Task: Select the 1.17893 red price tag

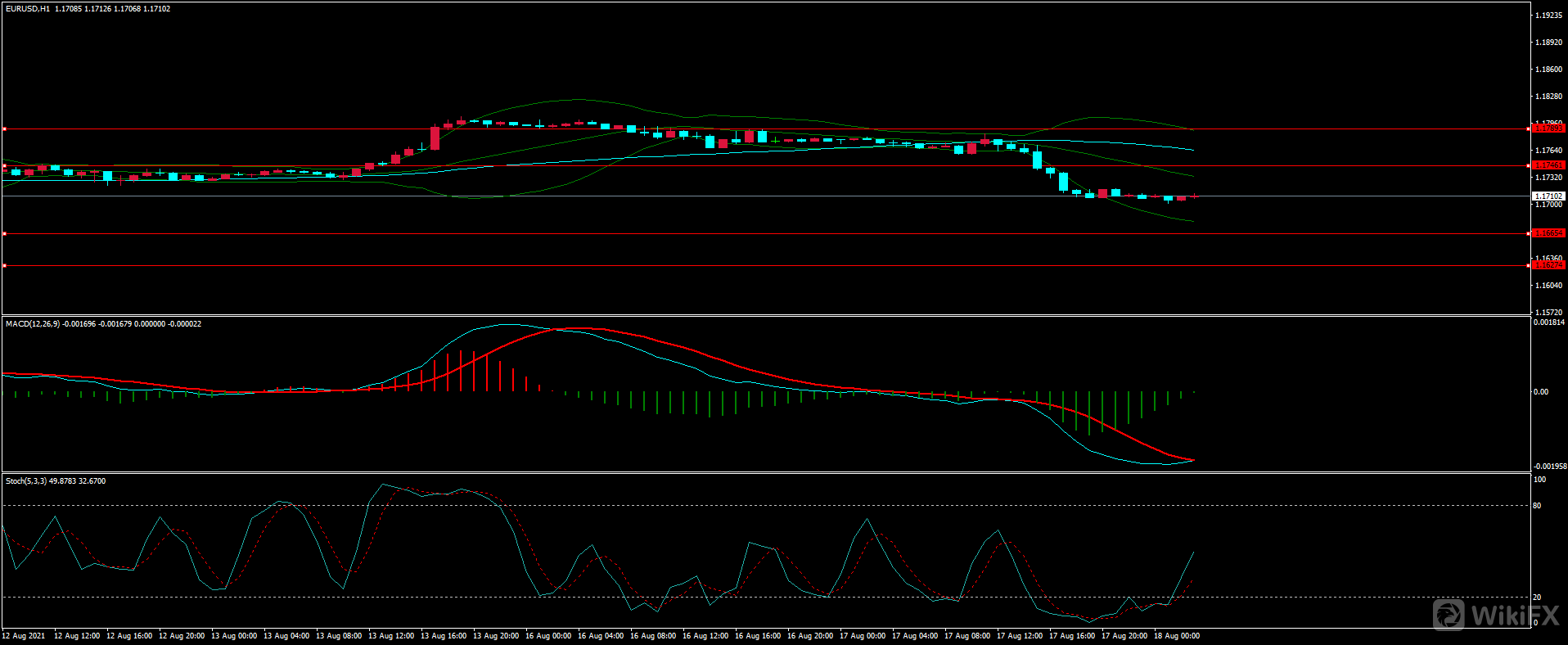Action: click(1548, 129)
